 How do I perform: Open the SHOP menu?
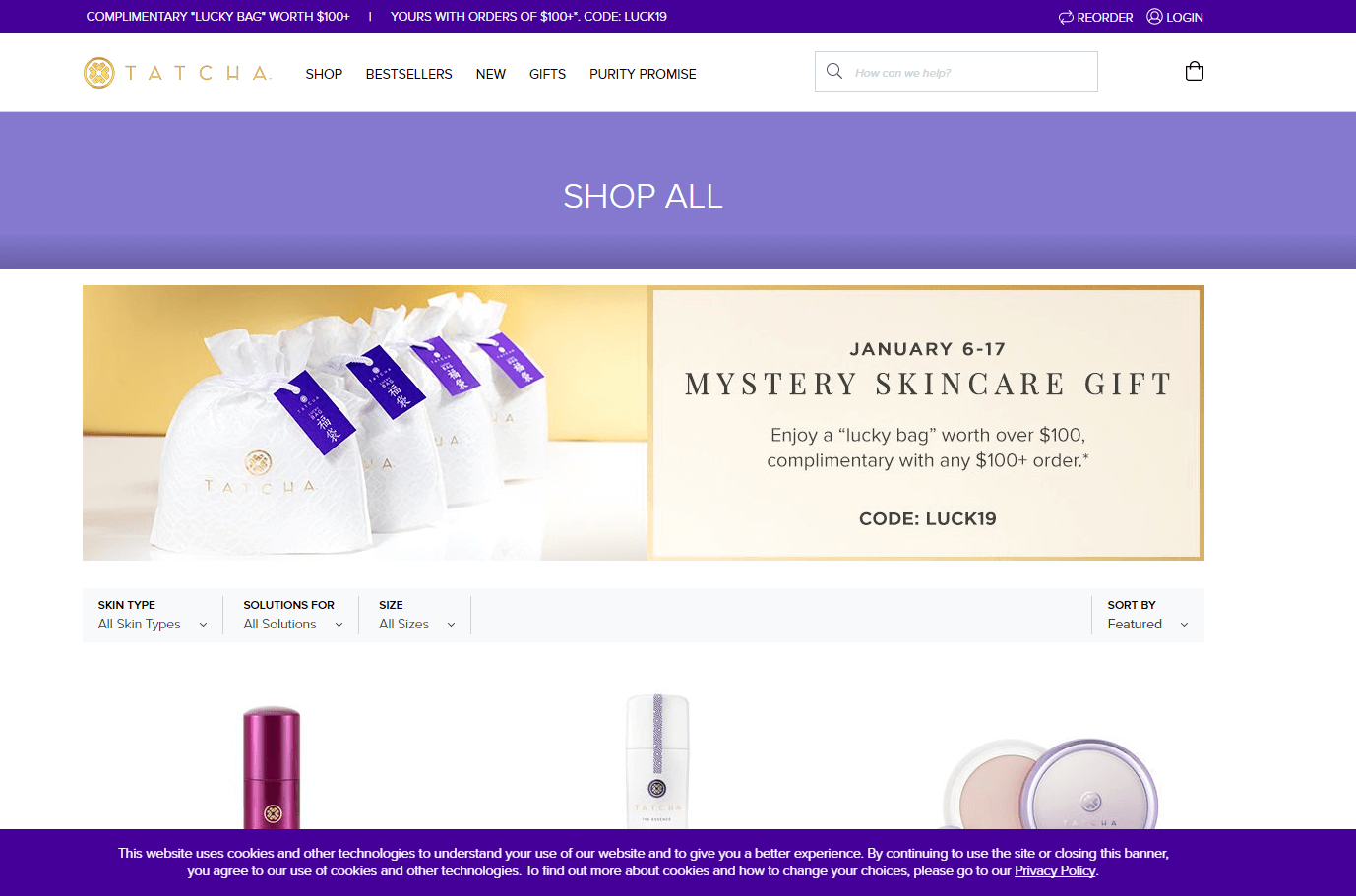pyautogui.click(x=324, y=74)
